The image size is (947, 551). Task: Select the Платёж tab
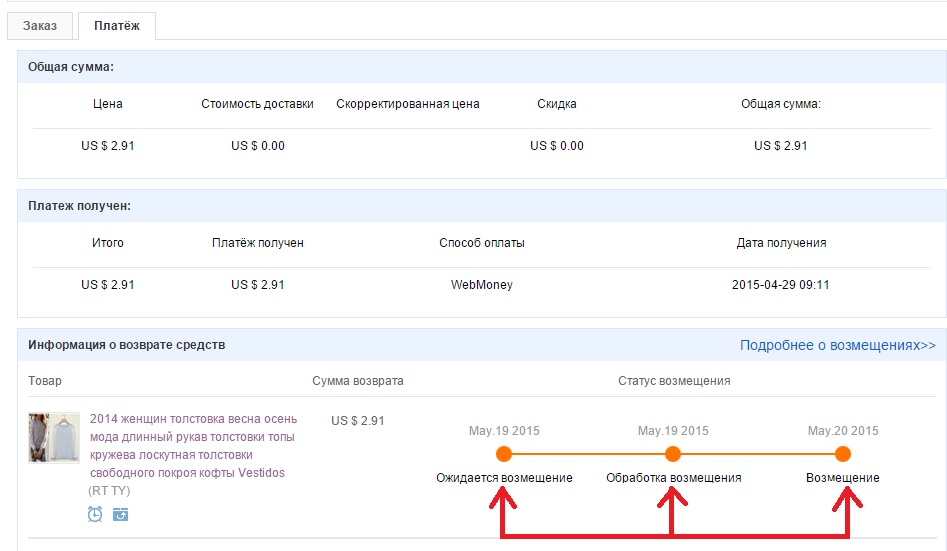click(117, 26)
